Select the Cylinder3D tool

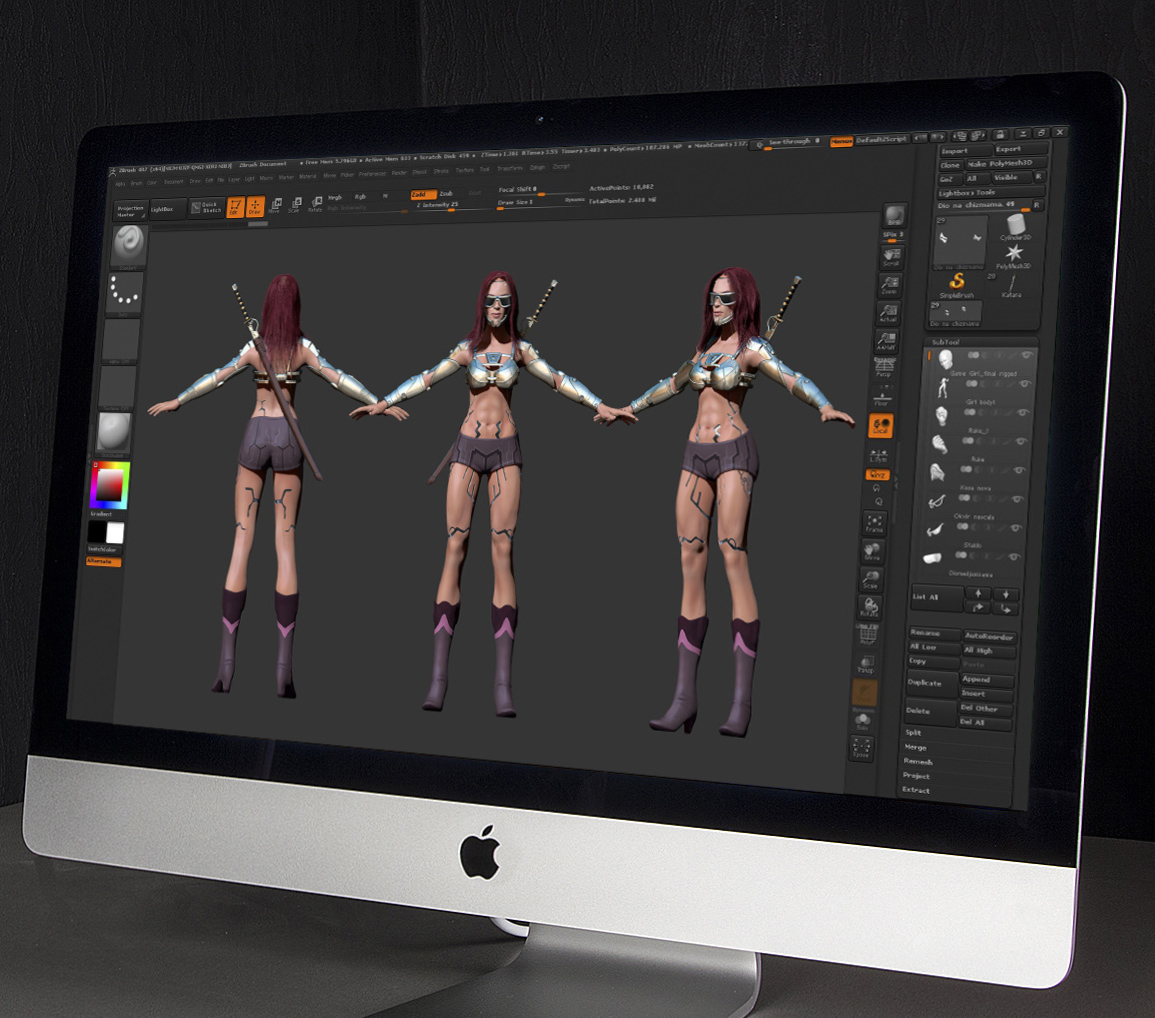tap(1016, 226)
